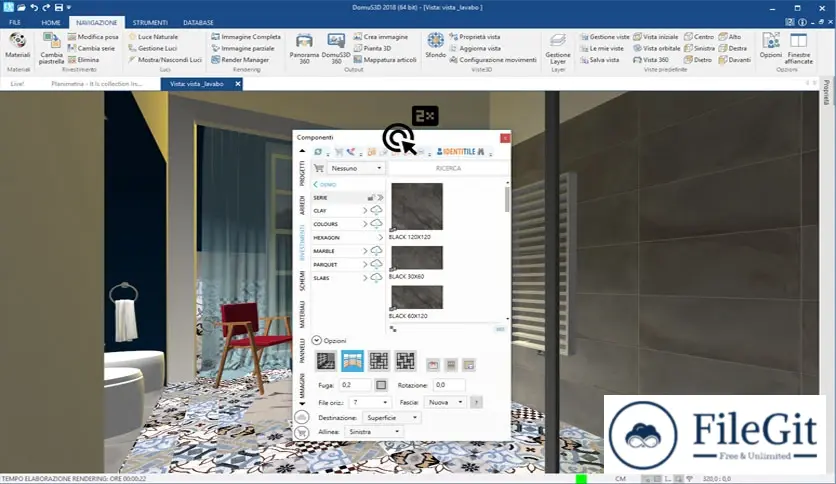
Task: Open the Allinea Sinistra dropdown
Action: pyautogui.click(x=373, y=432)
